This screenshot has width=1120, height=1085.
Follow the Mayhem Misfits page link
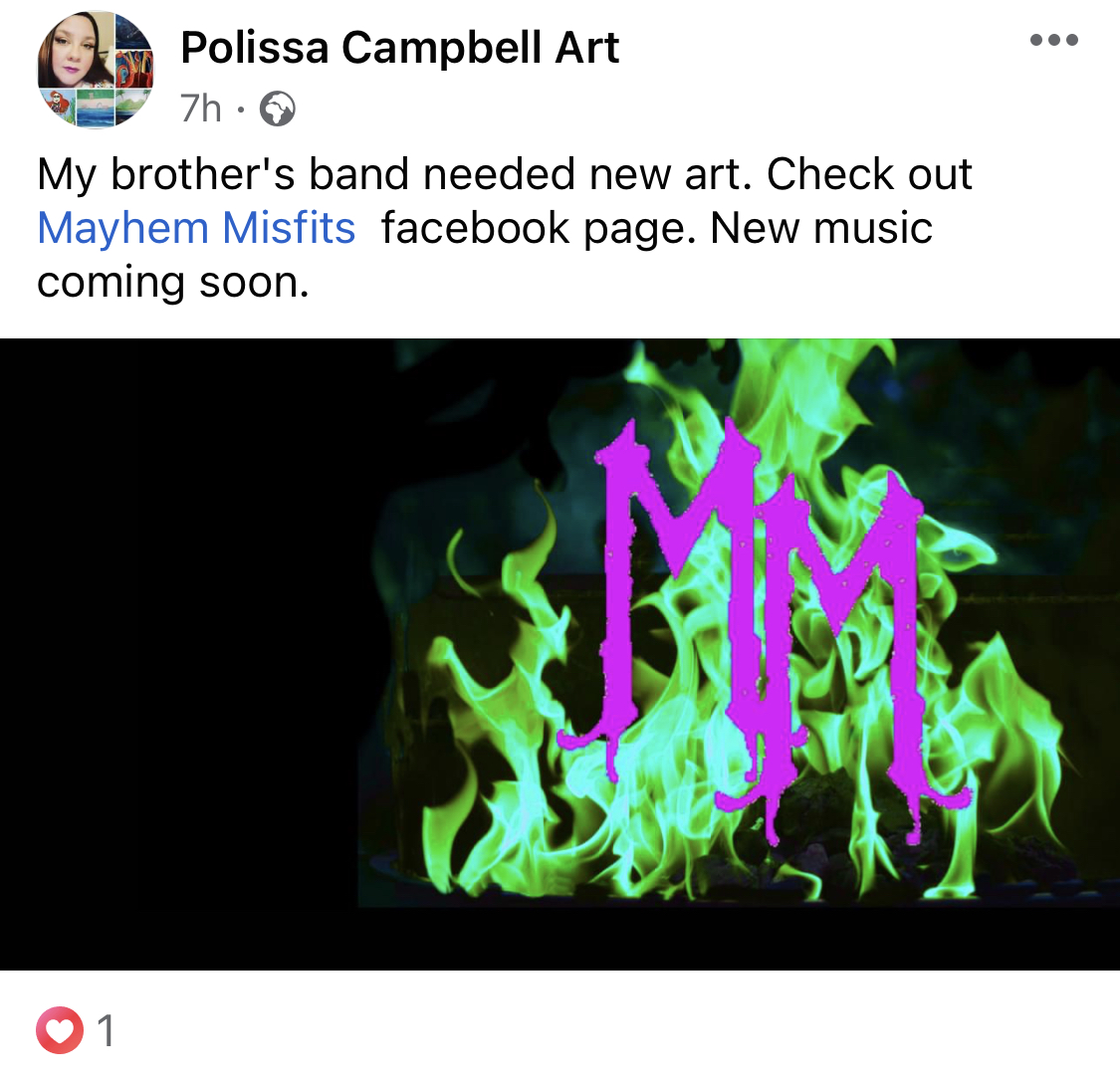(x=196, y=228)
